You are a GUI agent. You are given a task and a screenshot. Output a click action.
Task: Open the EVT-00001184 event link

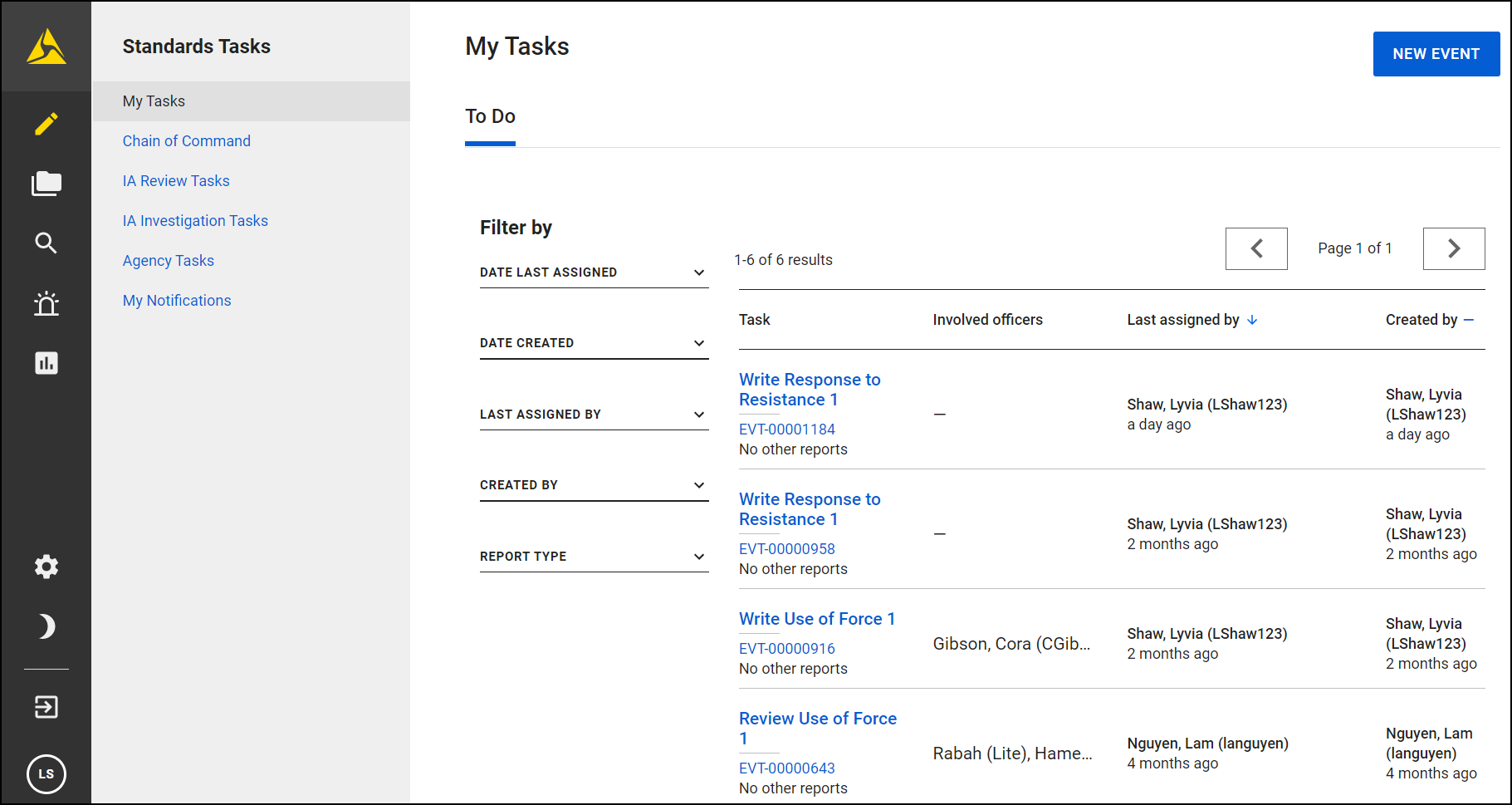(787, 429)
